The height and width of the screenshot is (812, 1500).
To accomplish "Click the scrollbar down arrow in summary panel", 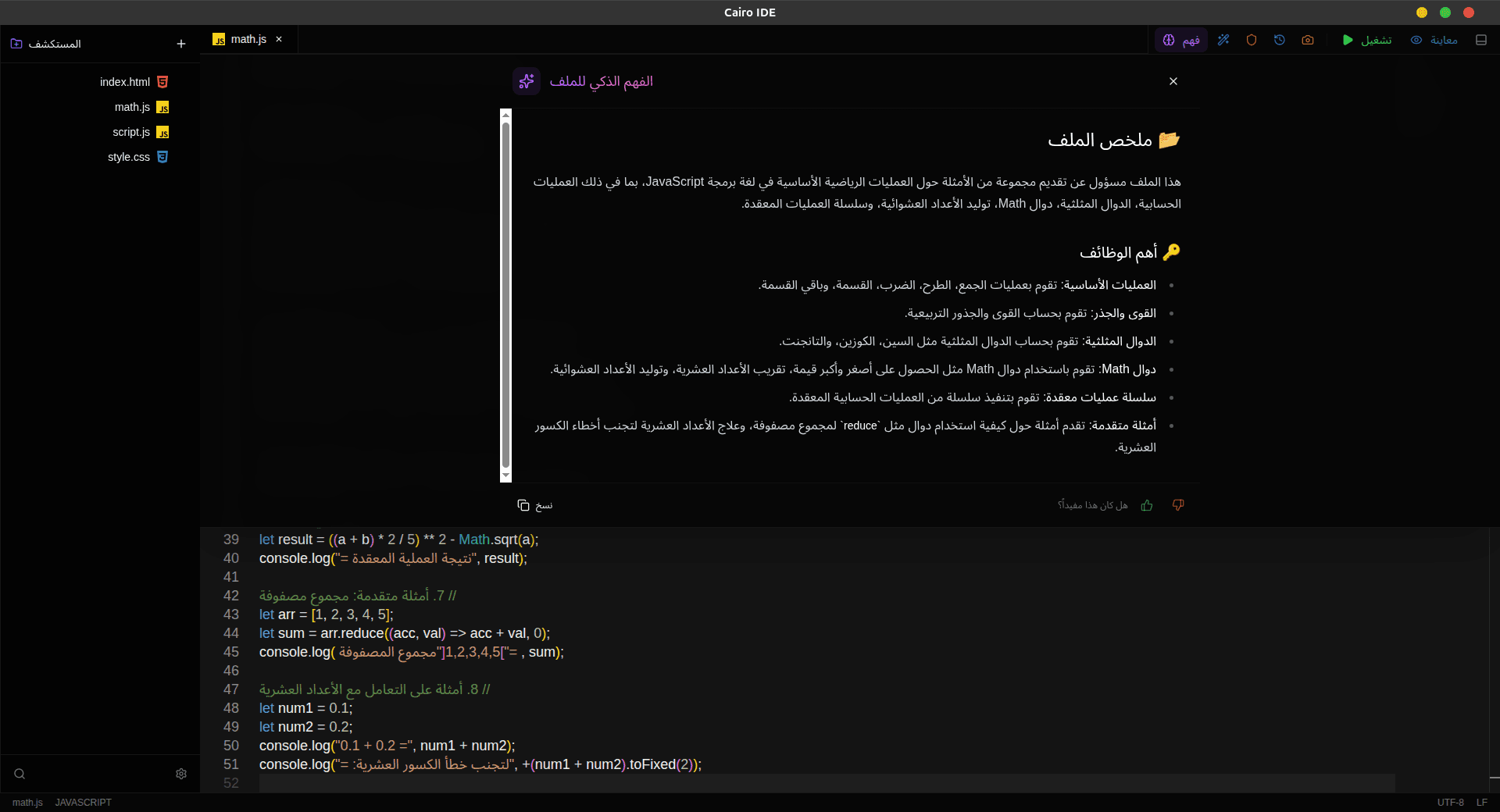I will pos(506,475).
